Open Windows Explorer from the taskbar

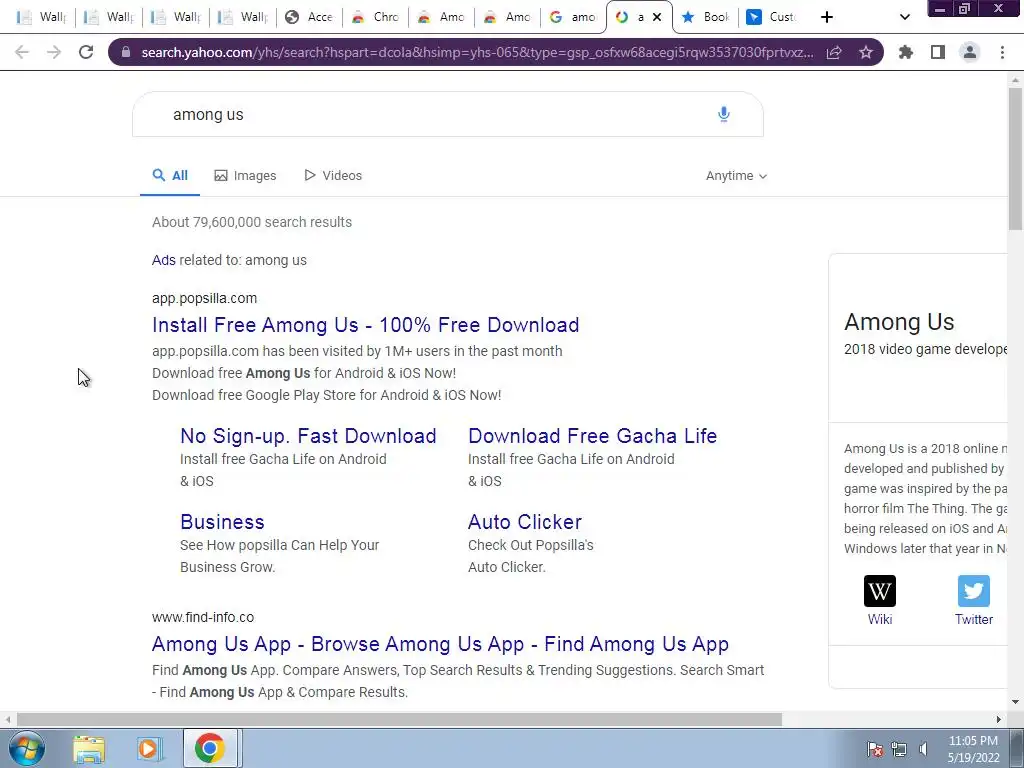click(x=89, y=749)
